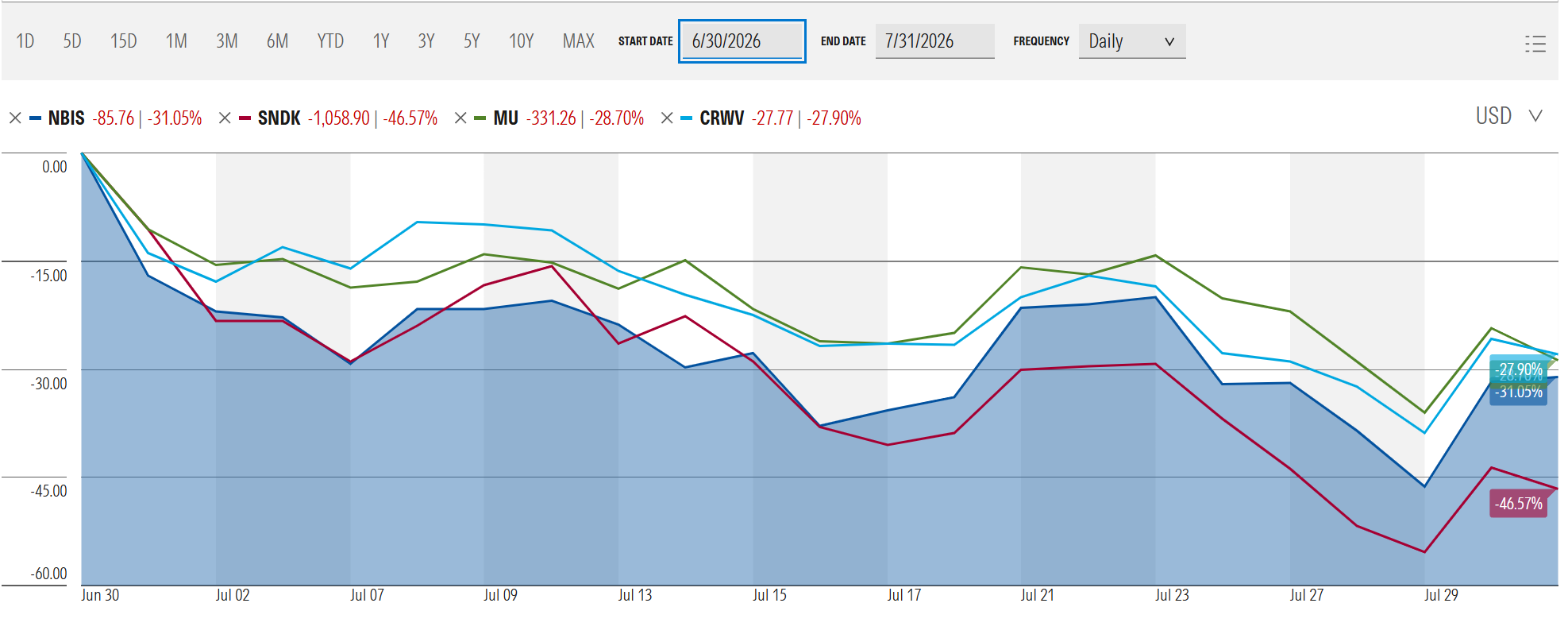Click the SNDK ticker label
The height and width of the screenshot is (634, 1568).
pos(279,118)
